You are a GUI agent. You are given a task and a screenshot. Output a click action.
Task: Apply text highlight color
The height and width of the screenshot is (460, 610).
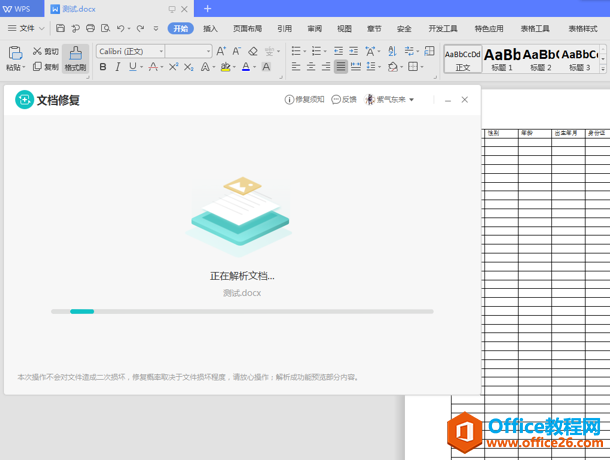pyautogui.click(x=225, y=67)
